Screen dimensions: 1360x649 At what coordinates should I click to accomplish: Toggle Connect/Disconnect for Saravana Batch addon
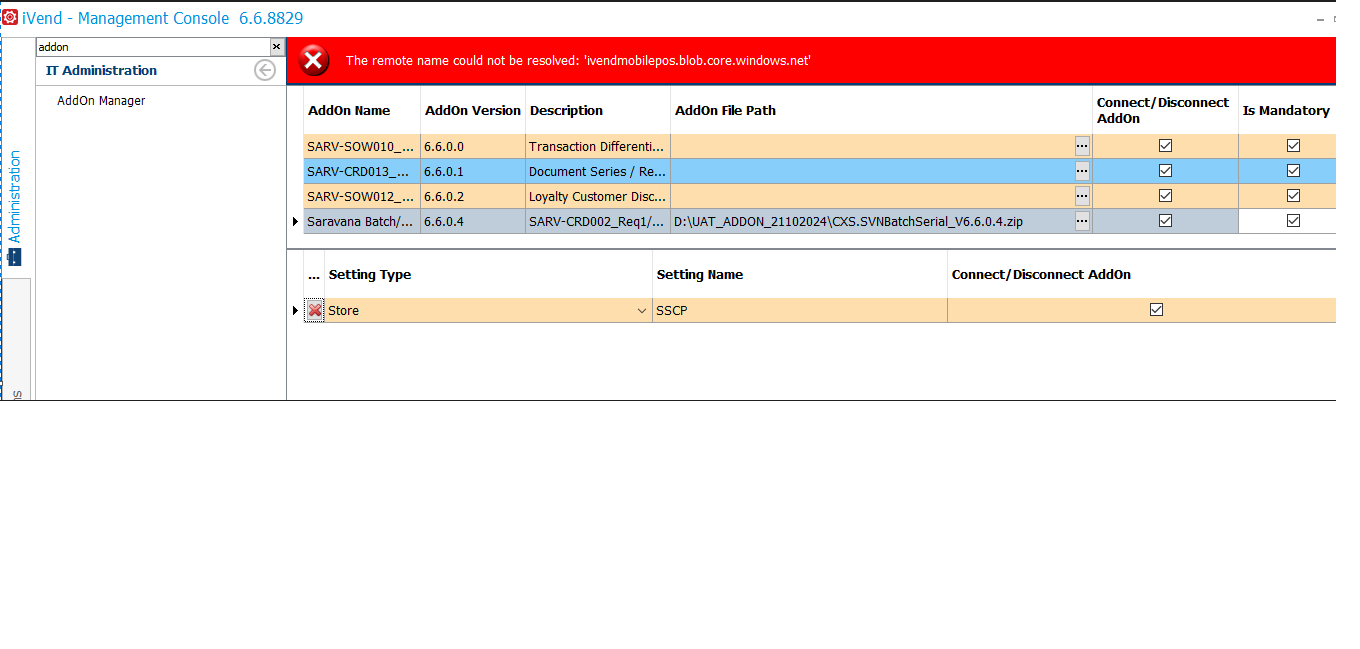click(1165, 221)
